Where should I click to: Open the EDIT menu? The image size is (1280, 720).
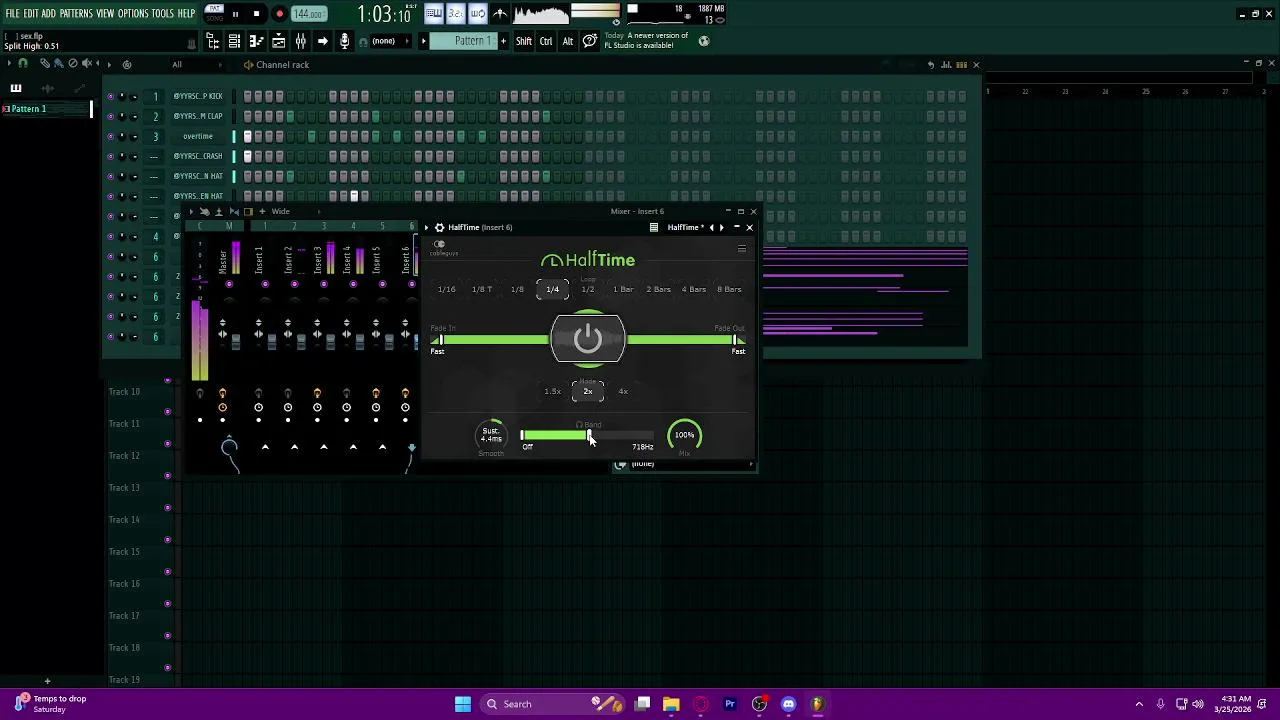pos(31,14)
